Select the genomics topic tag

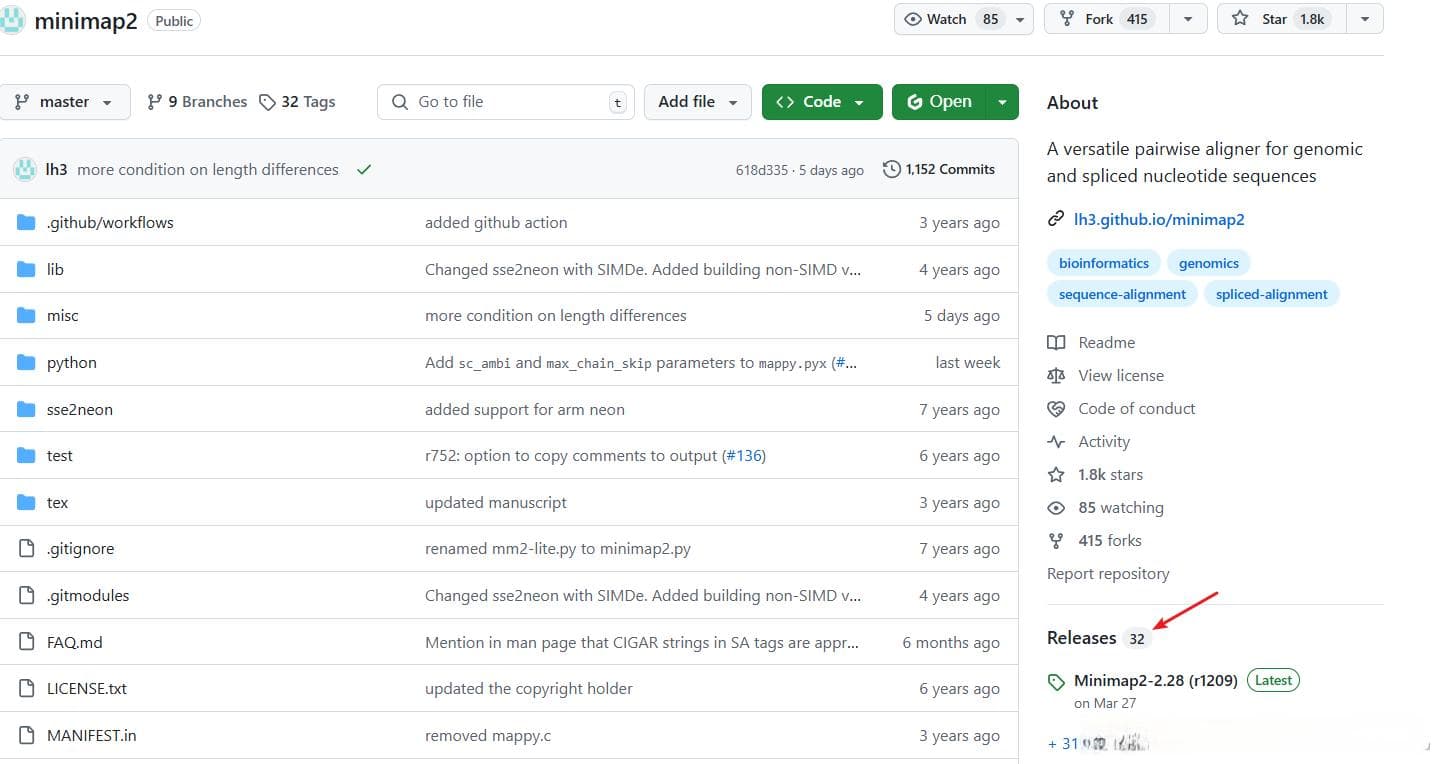(x=1209, y=263)
